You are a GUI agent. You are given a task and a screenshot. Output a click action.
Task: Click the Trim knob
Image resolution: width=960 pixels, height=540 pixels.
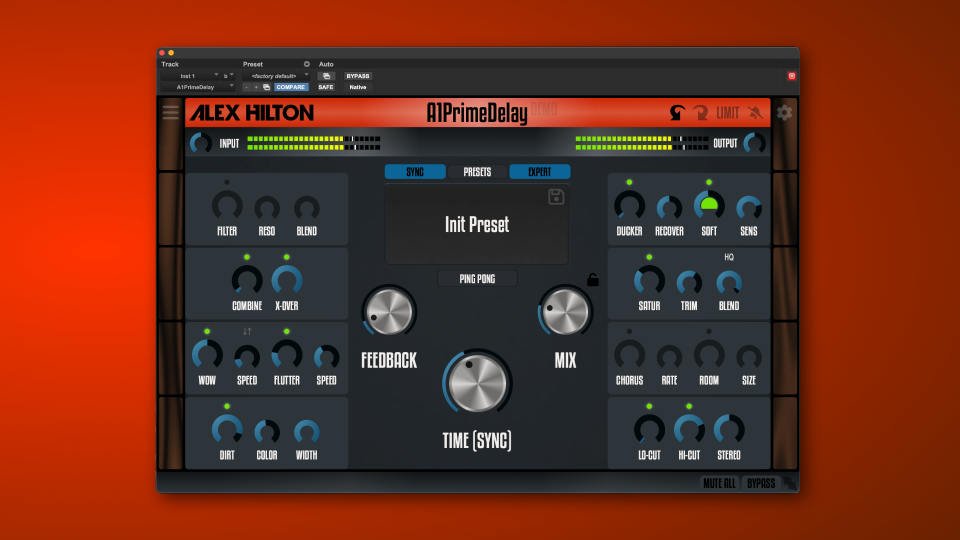689,283
